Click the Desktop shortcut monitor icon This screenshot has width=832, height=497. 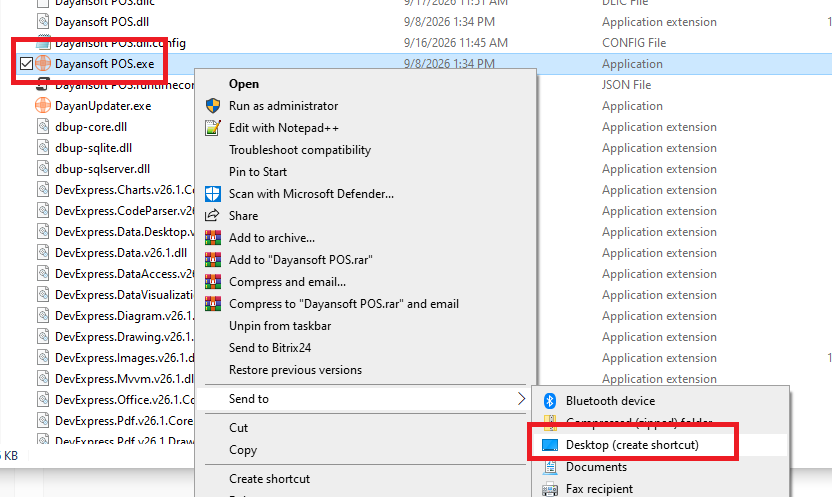[x=550, y=445]
